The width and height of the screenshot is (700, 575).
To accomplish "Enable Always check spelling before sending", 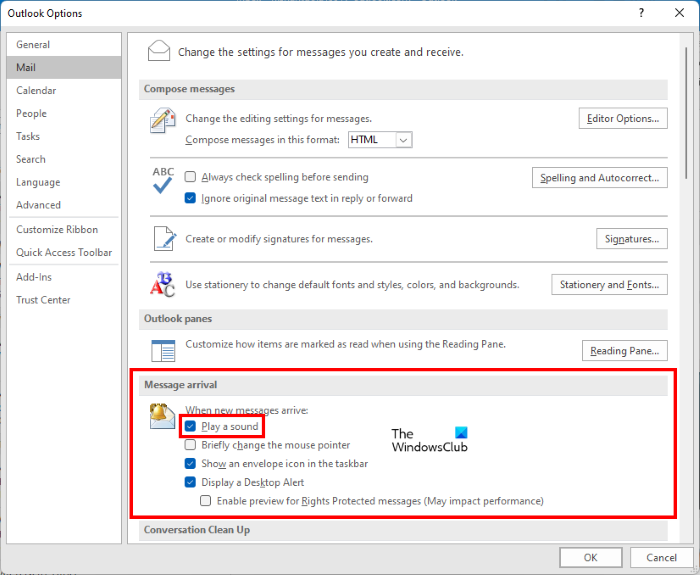I will (190, 177).
